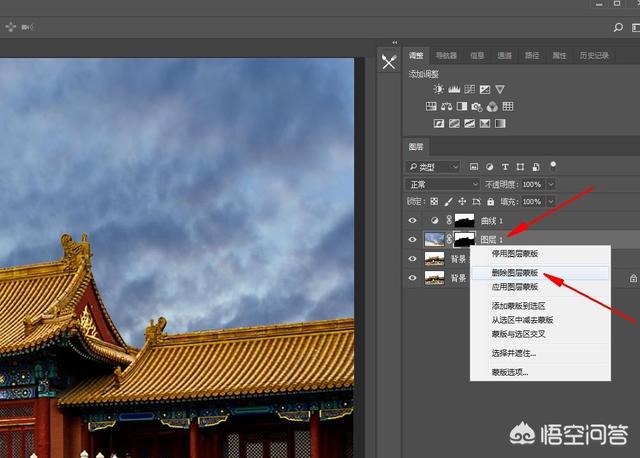The width and height of the screenshot is (640, 458).
Task: Toggle artboard auto-nesting lock
Action: click(x=476, y=202)
